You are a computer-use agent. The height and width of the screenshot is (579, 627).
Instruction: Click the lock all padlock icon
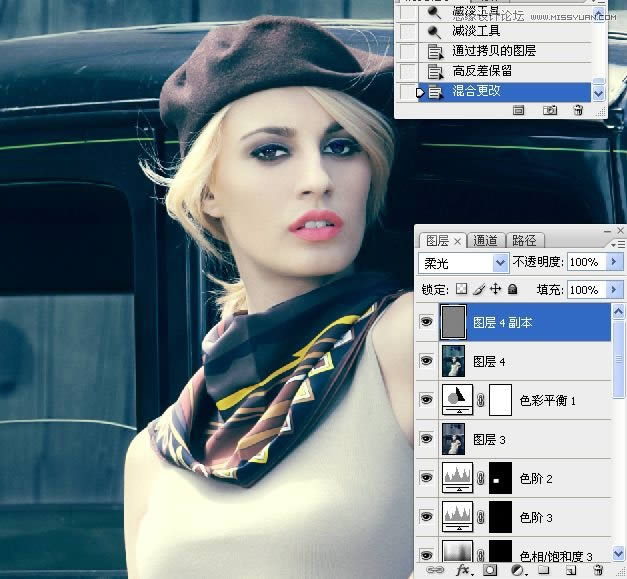coord(512,290)
